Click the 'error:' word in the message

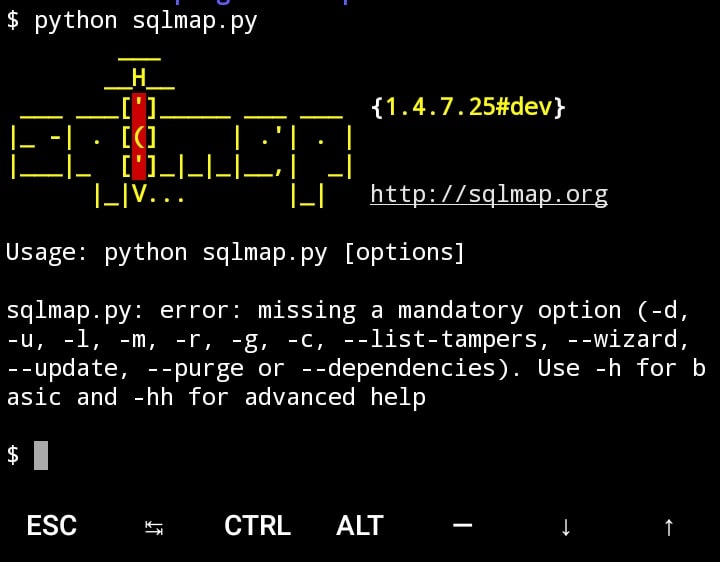coord(200,310)
